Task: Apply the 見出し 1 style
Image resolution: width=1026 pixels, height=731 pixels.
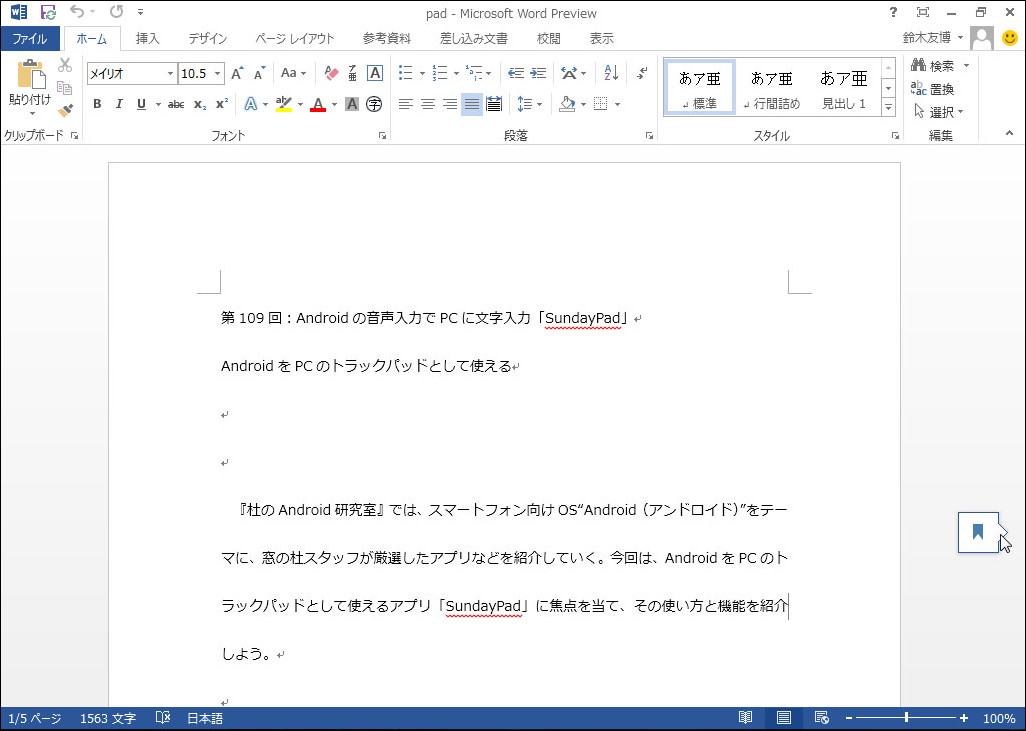Action: point(843,87)
